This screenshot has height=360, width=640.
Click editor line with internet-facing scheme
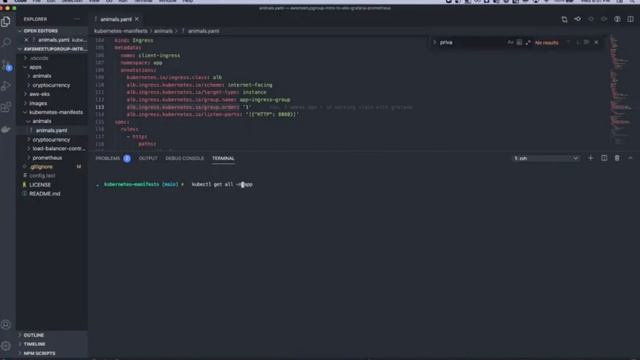coord(199,85)
